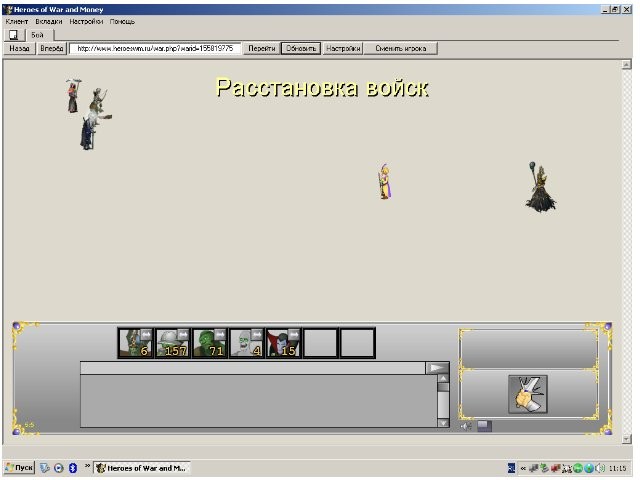This screenshot has width=640, height=480.
Task: Click the Настройки toolbar button
Action: (343, 49)
